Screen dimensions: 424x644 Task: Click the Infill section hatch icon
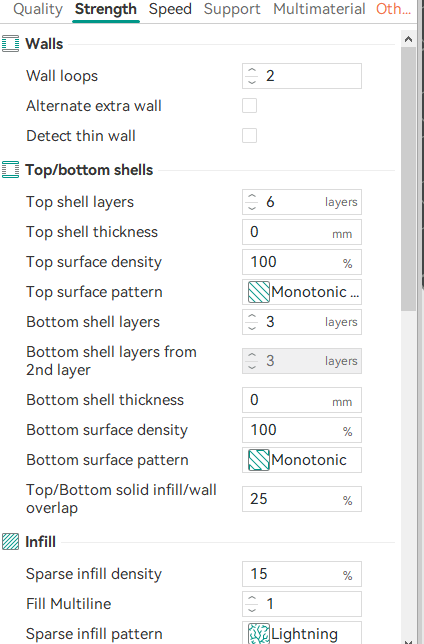pos(10,541)
